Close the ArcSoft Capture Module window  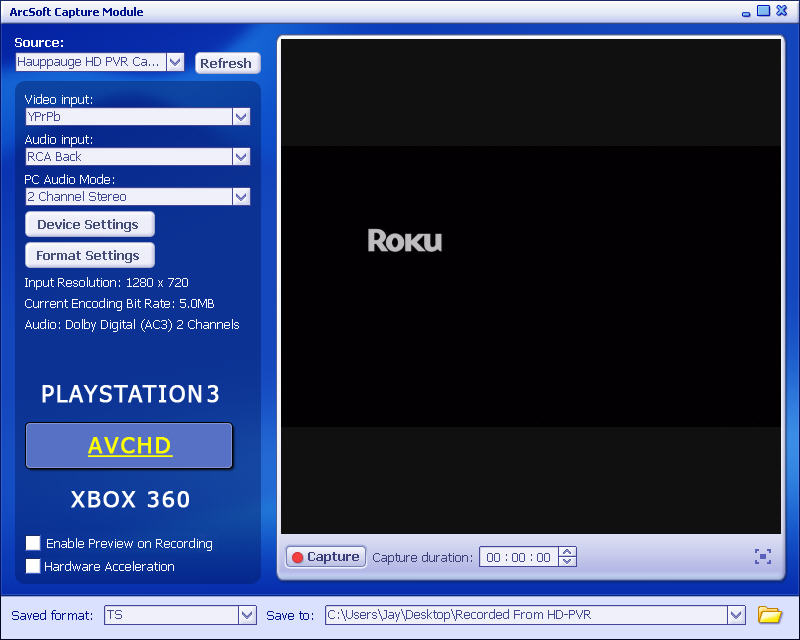pos(782,11)
